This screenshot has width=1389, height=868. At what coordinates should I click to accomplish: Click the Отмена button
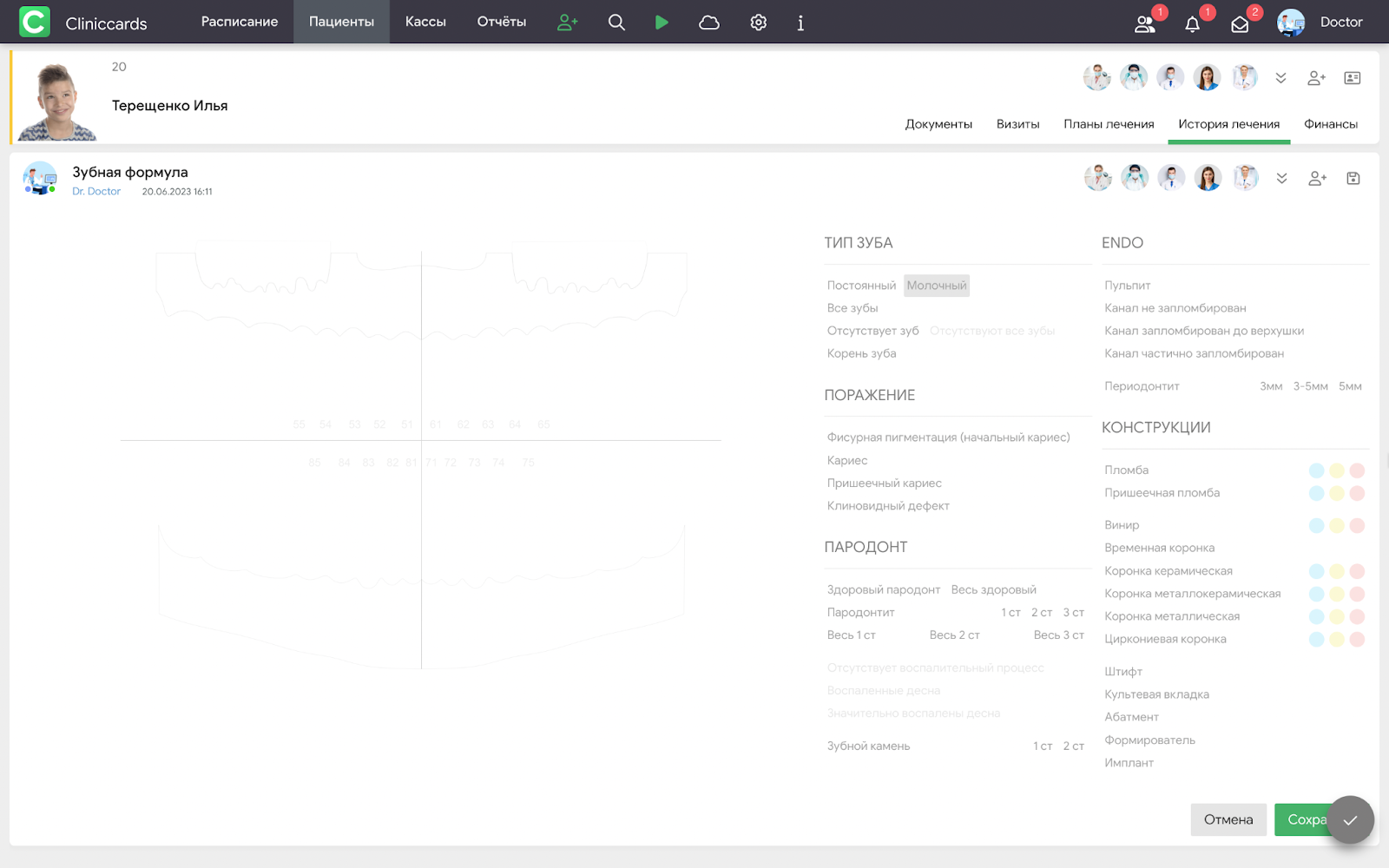[1228, 819]
